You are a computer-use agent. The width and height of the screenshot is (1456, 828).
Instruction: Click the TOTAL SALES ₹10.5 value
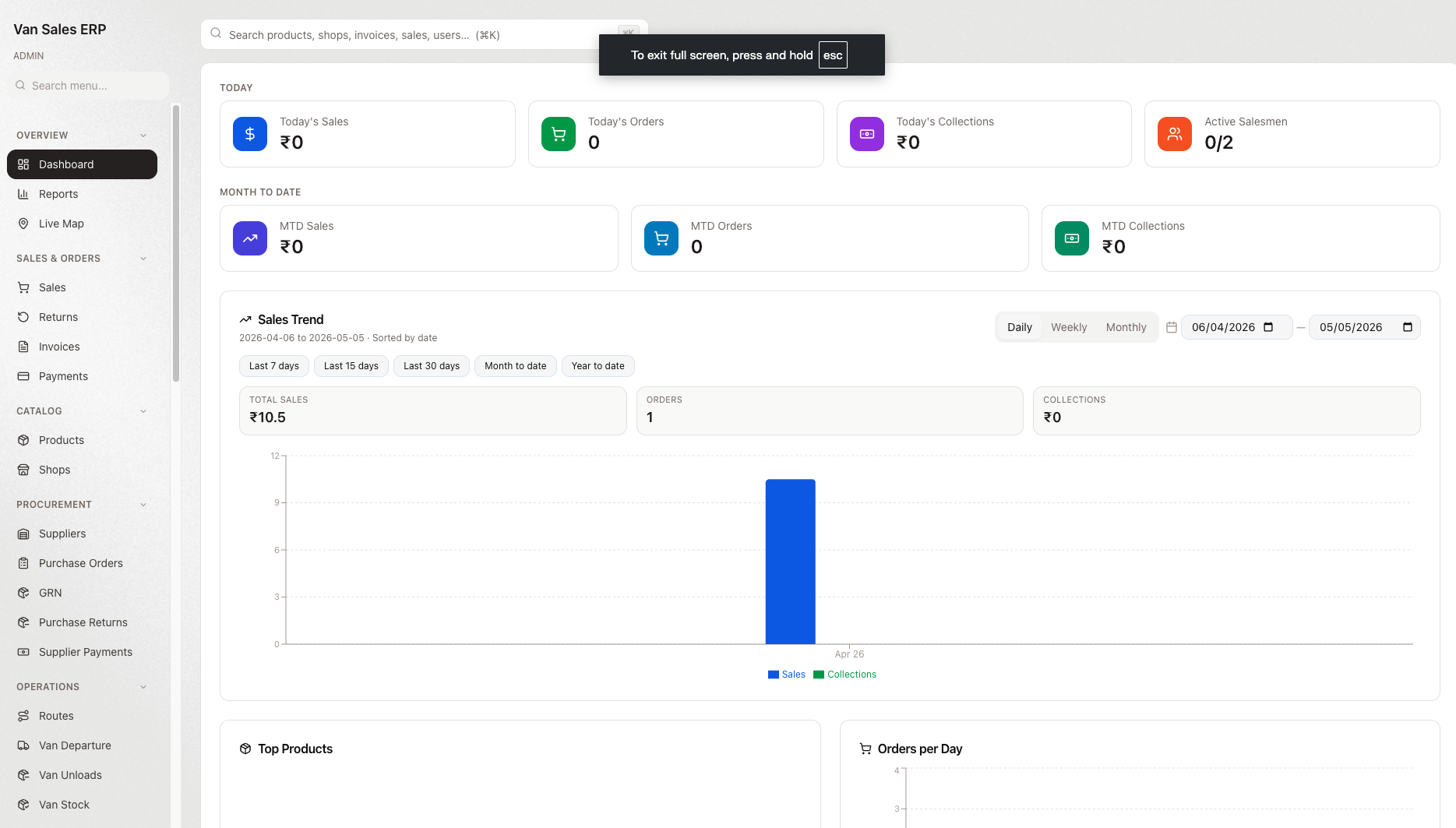267,418
